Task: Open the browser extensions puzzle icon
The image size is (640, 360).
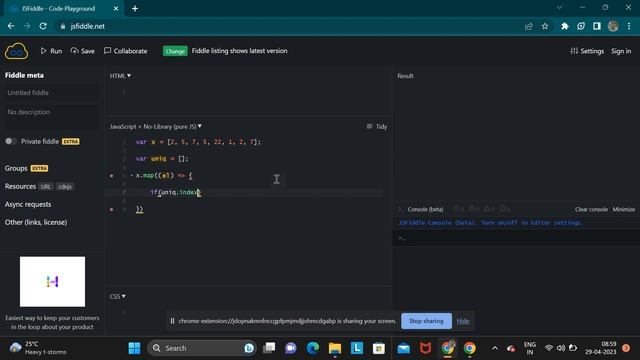Action: pos(565,26)
